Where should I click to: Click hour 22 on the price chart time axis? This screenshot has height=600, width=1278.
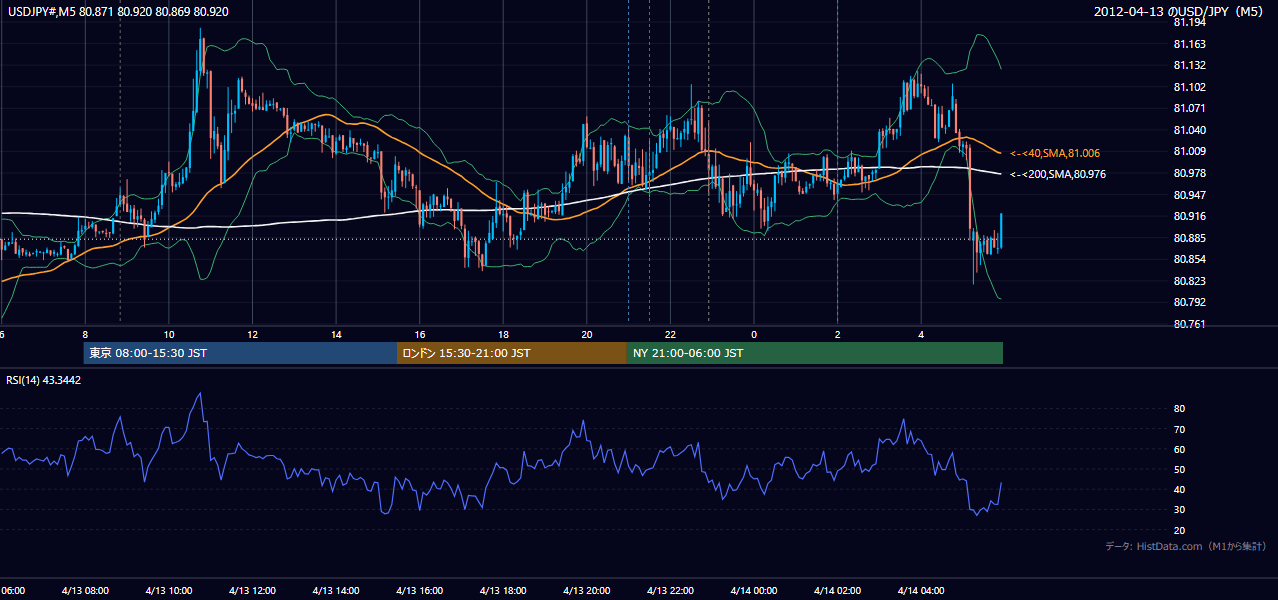click(x=671, y=335)
